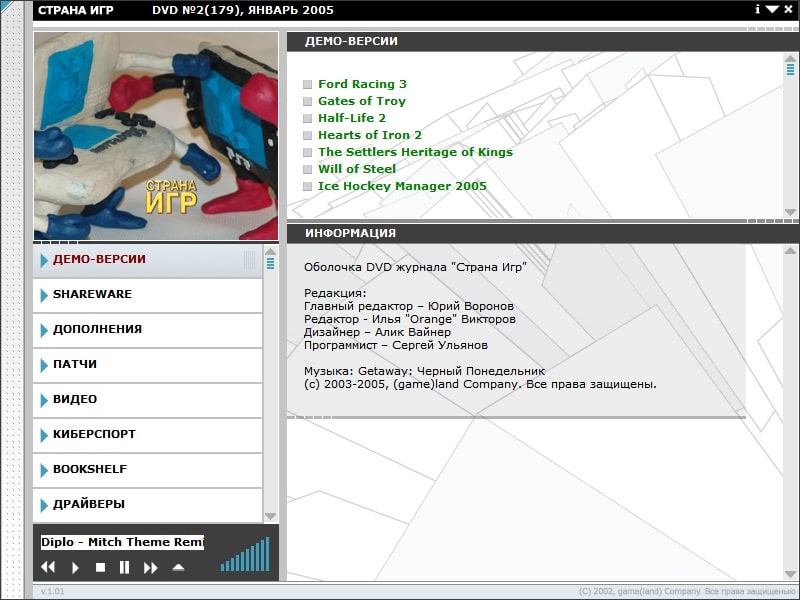Select the BOOKSHELF menu section
This screenshot has width=800, height=600.
pyautogui.click(x=147, y=470)
